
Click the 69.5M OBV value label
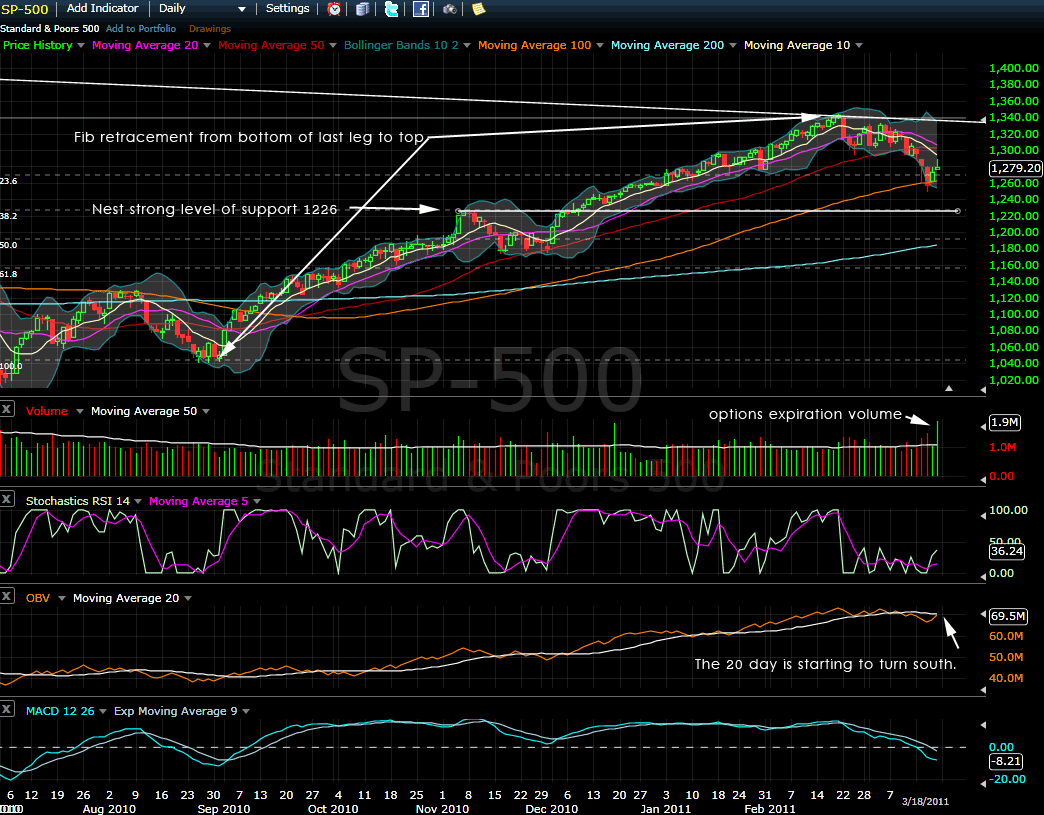(1008, 617)
